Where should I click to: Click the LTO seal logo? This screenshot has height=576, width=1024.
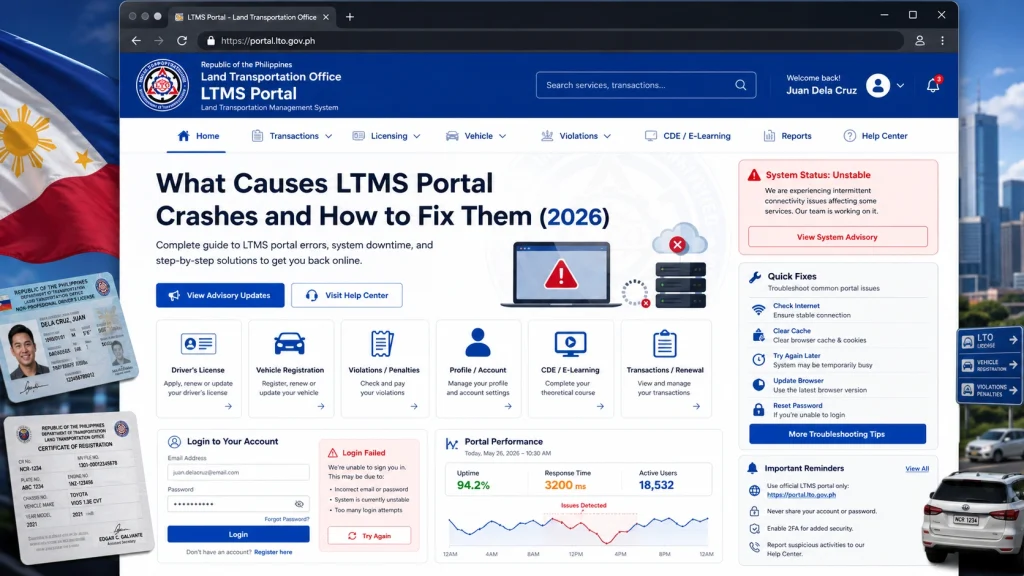tap(163, 85)
